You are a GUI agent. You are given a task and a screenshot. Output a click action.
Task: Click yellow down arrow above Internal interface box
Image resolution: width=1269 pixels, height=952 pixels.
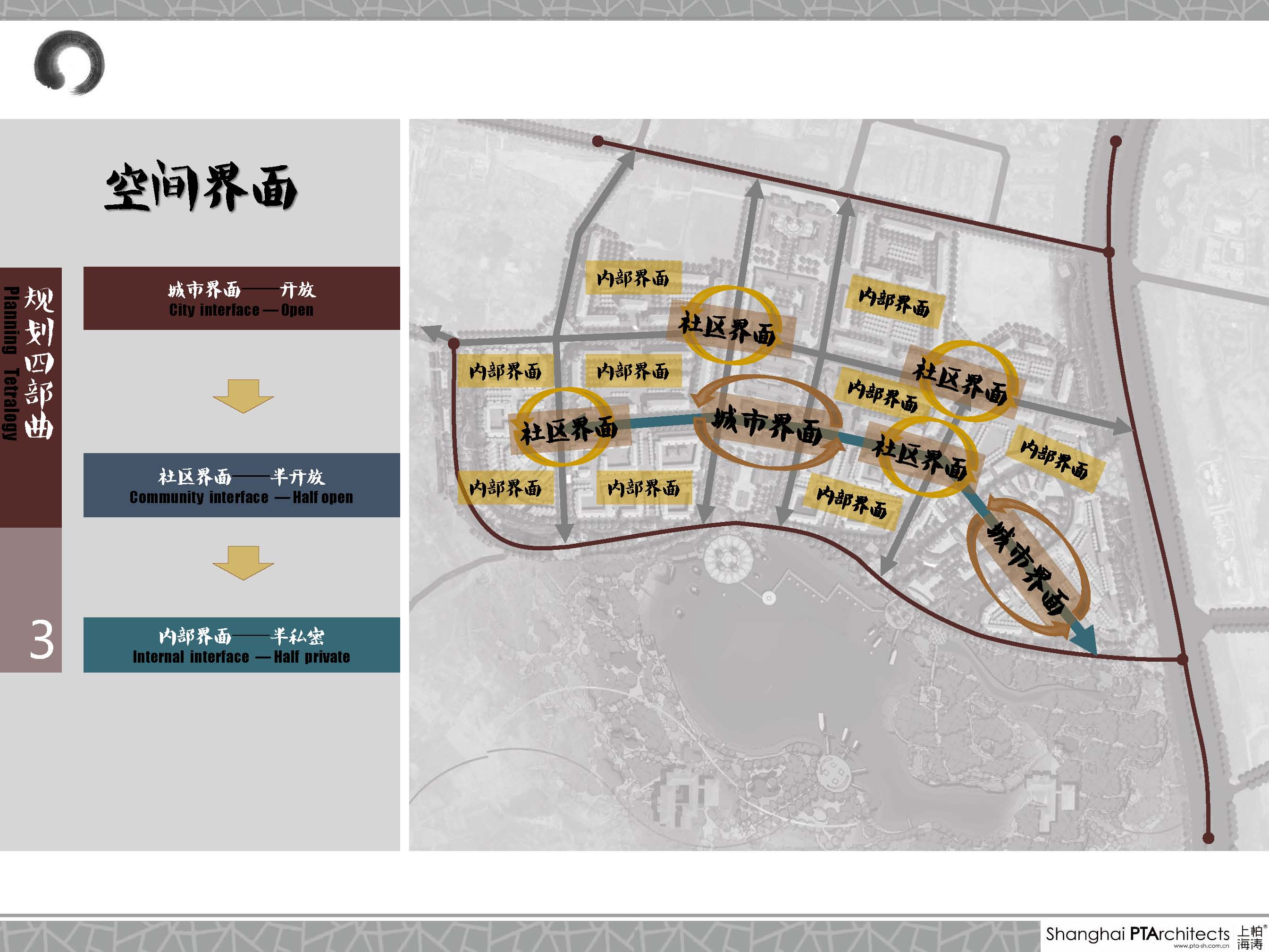(x=243, y=563)
